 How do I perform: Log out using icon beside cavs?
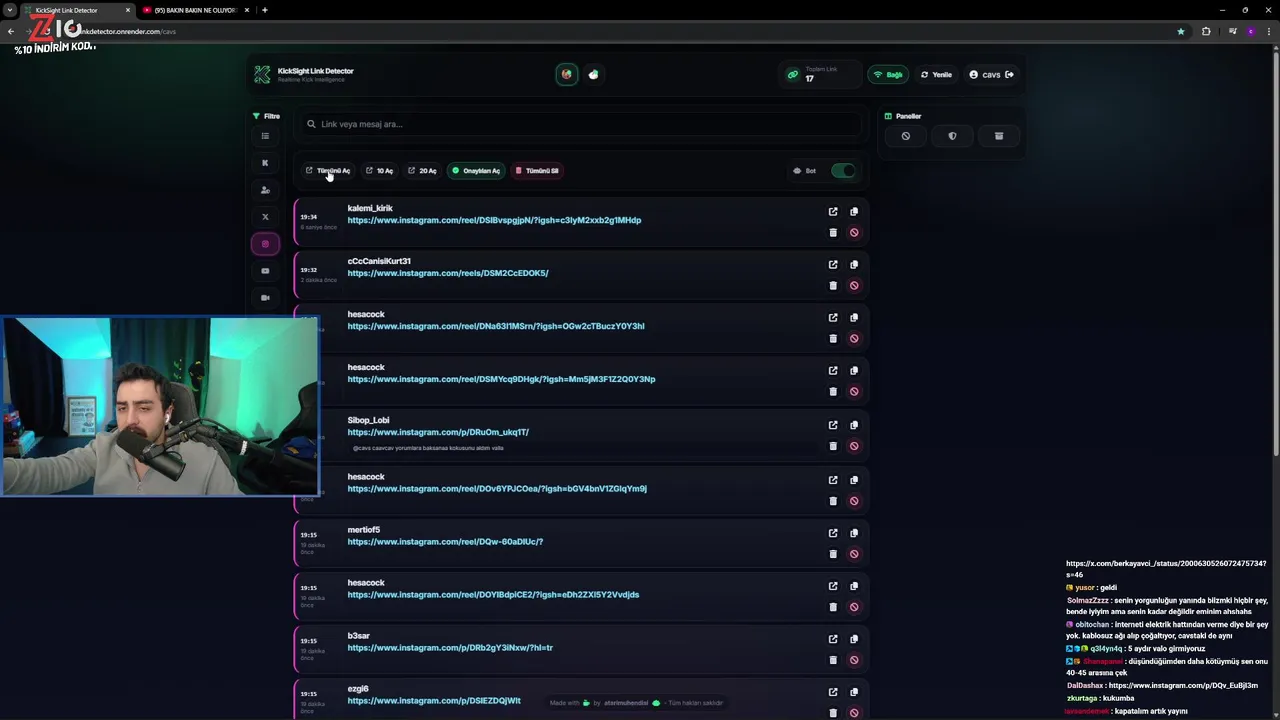pos(1009,75)
